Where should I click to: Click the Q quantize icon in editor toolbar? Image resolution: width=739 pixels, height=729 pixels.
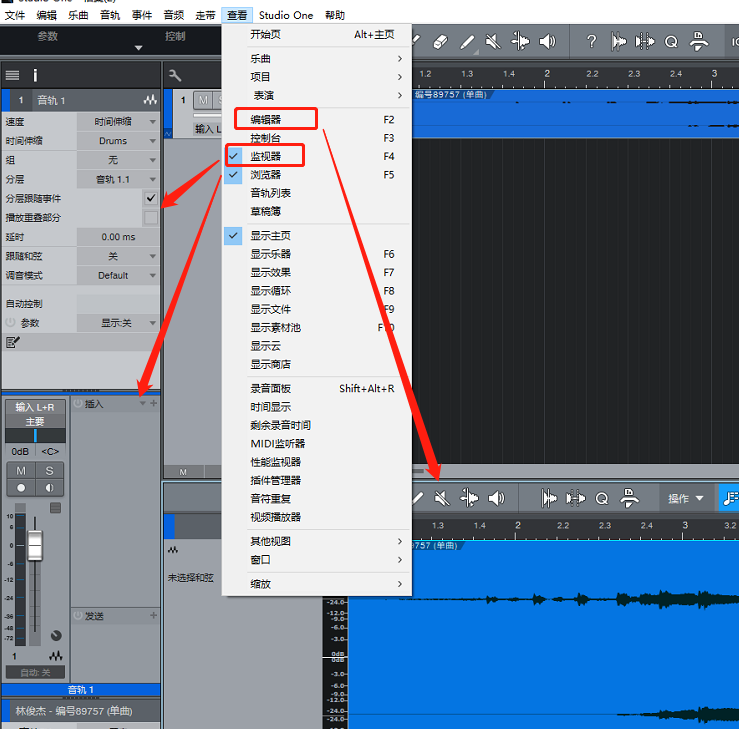click(x=602, y=499)
